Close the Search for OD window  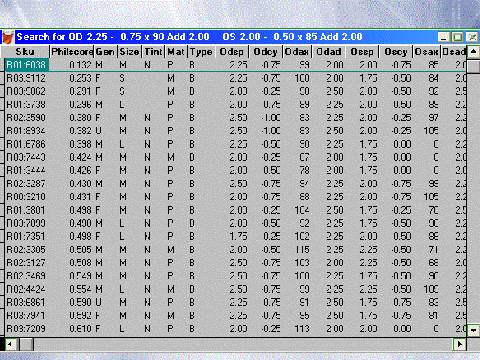tap(472, 37)
